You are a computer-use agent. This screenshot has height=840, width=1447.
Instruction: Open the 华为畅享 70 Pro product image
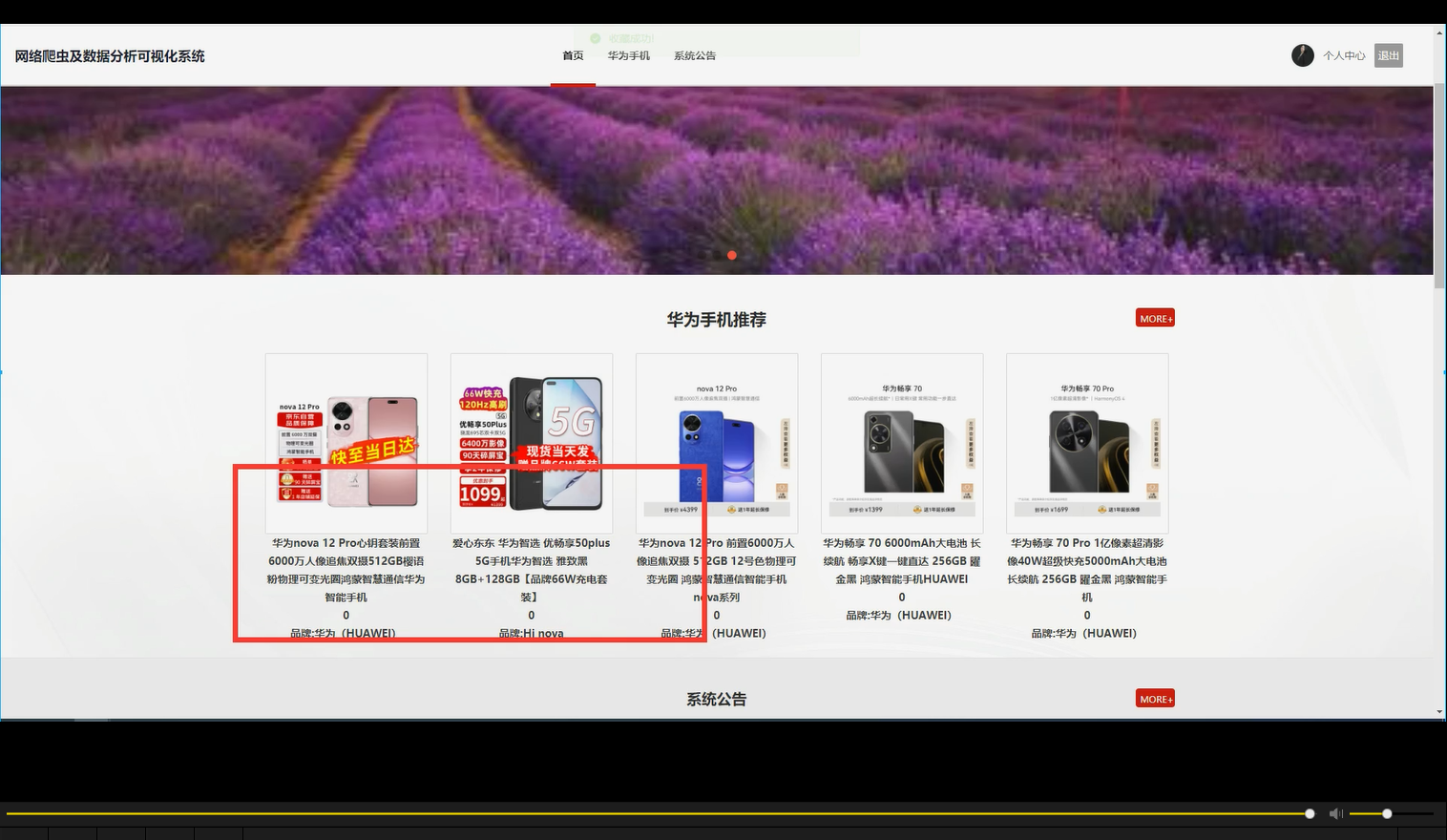1087,443
